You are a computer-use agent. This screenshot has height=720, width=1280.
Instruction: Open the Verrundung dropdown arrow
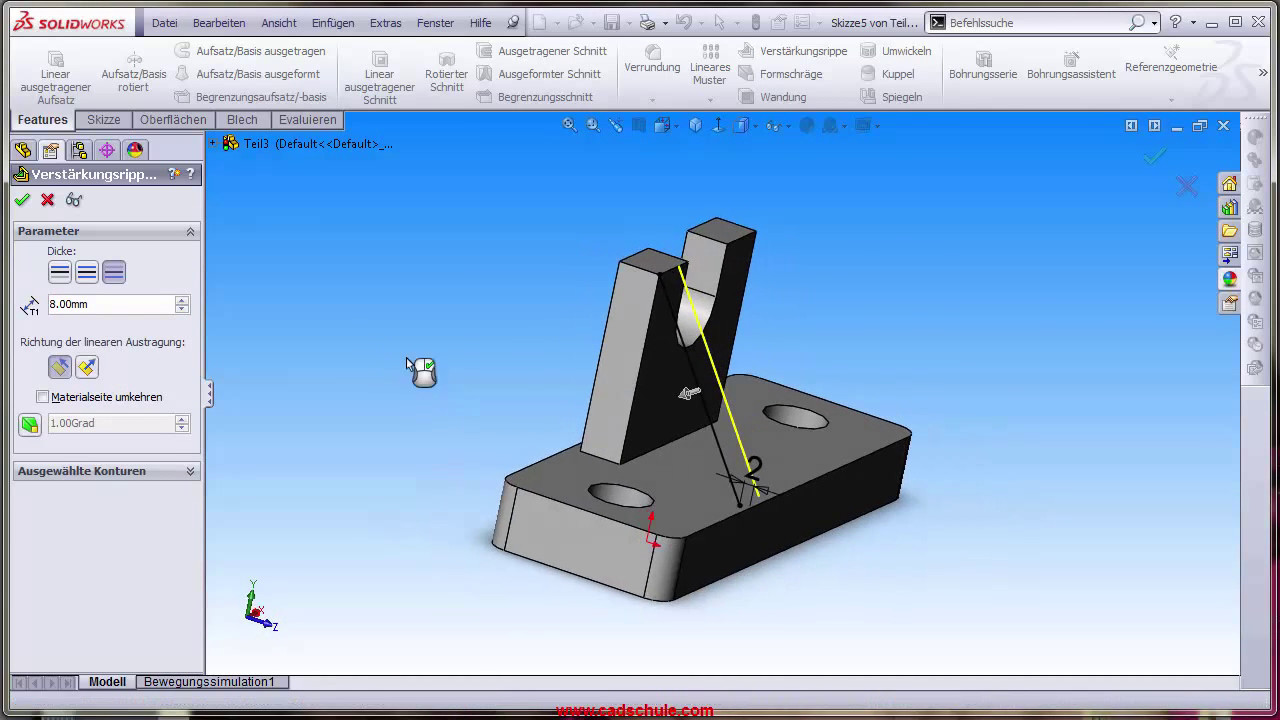click(x=652, y=100)
